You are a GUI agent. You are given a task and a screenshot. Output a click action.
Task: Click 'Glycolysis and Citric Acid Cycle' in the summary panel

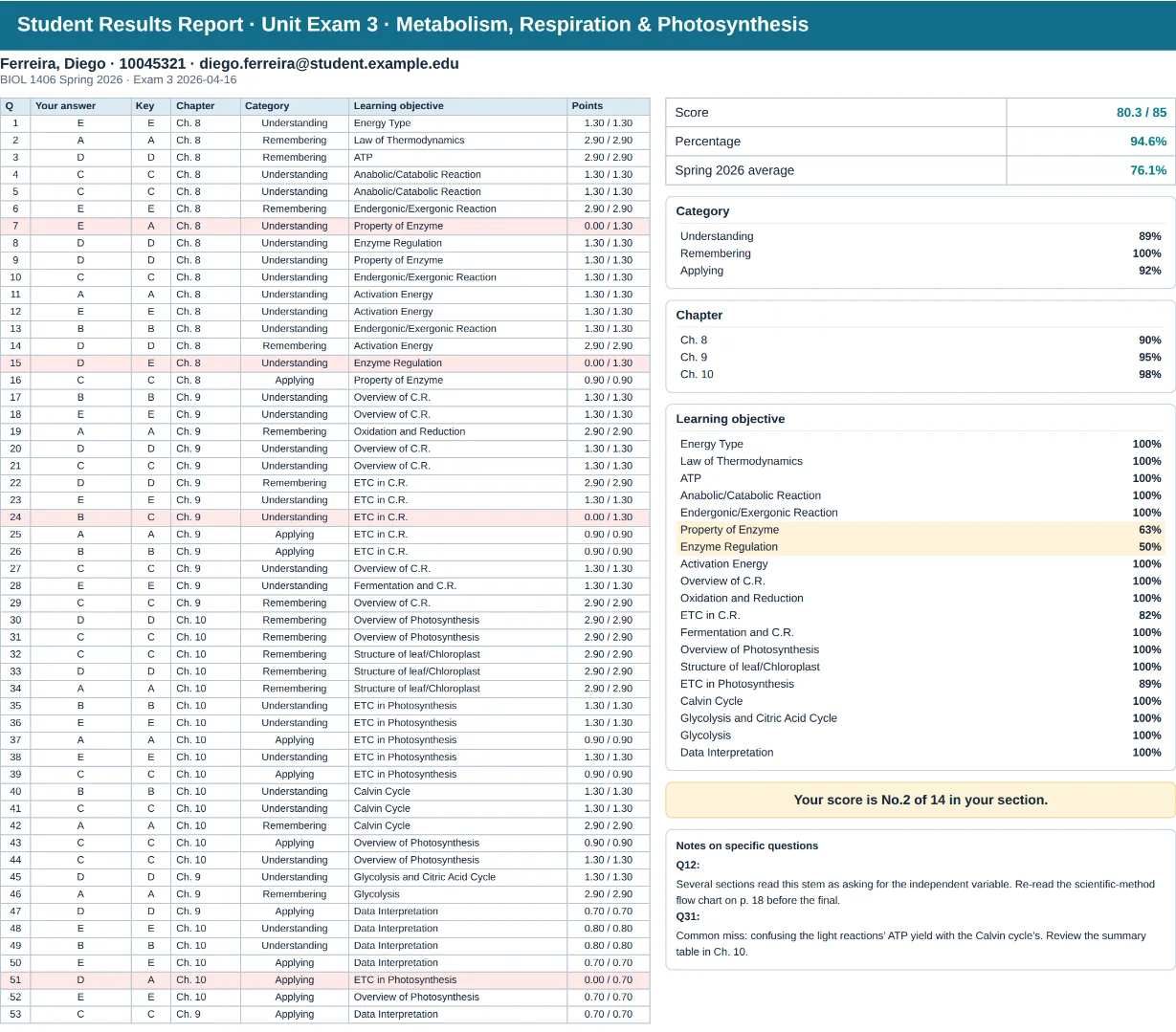pyautogui.click(x=759, y=718)
